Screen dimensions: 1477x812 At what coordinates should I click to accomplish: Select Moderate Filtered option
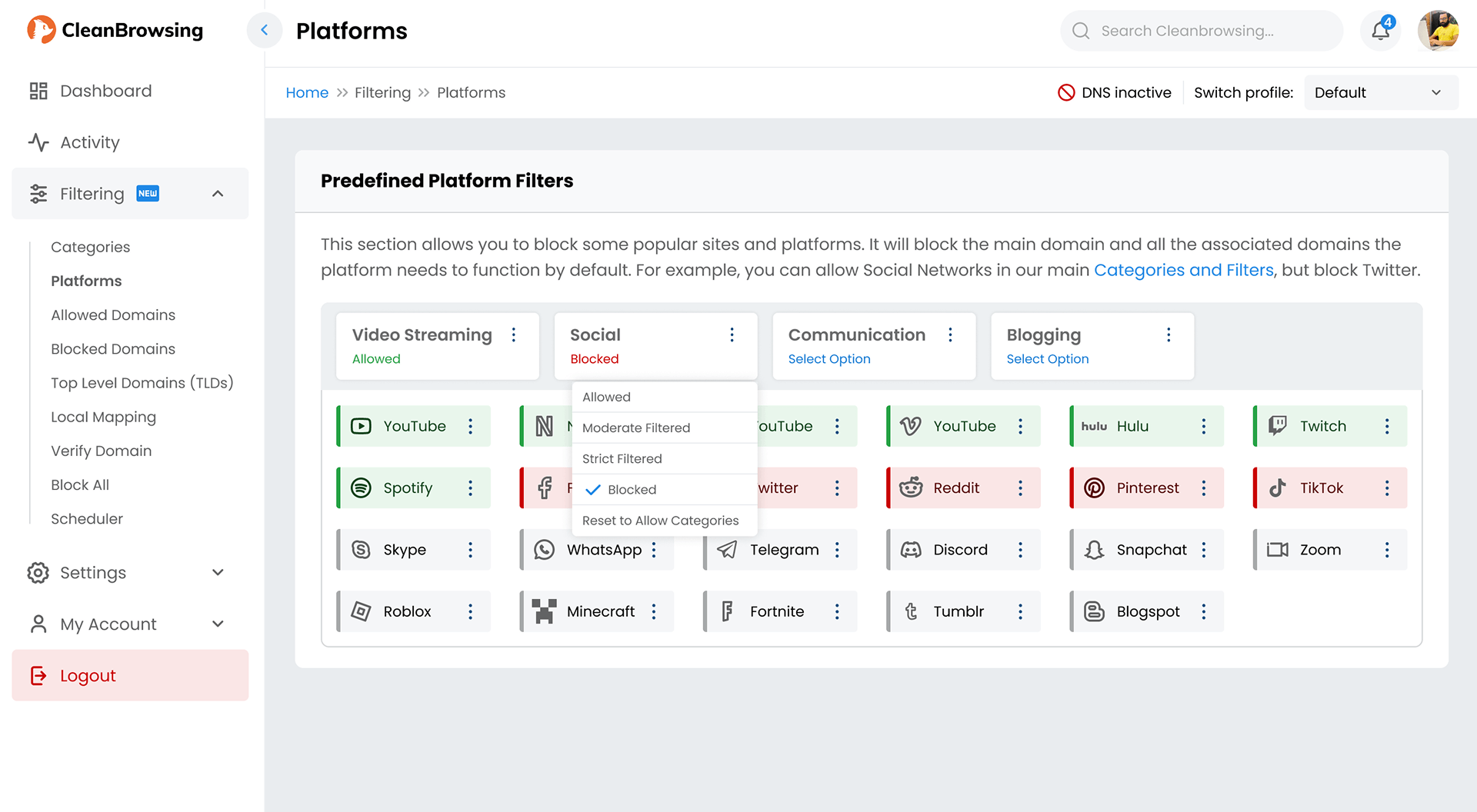coord(635,428)
